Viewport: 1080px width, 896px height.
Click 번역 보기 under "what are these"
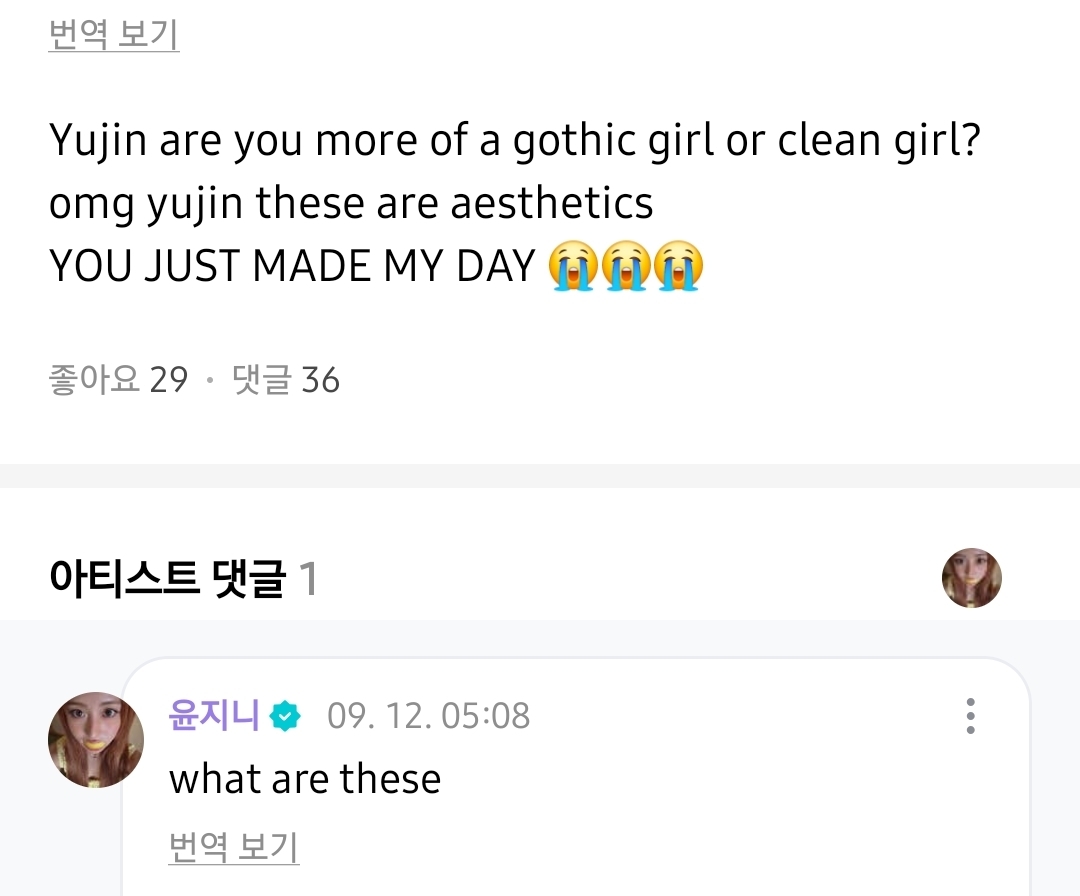(234, 848)
